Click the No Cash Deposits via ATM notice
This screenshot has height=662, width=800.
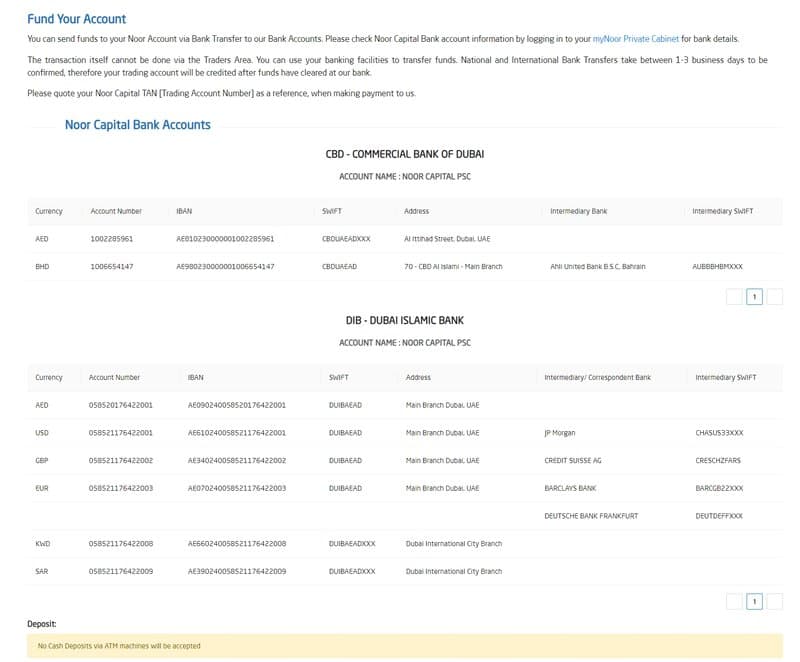click(x=405, y=646)
